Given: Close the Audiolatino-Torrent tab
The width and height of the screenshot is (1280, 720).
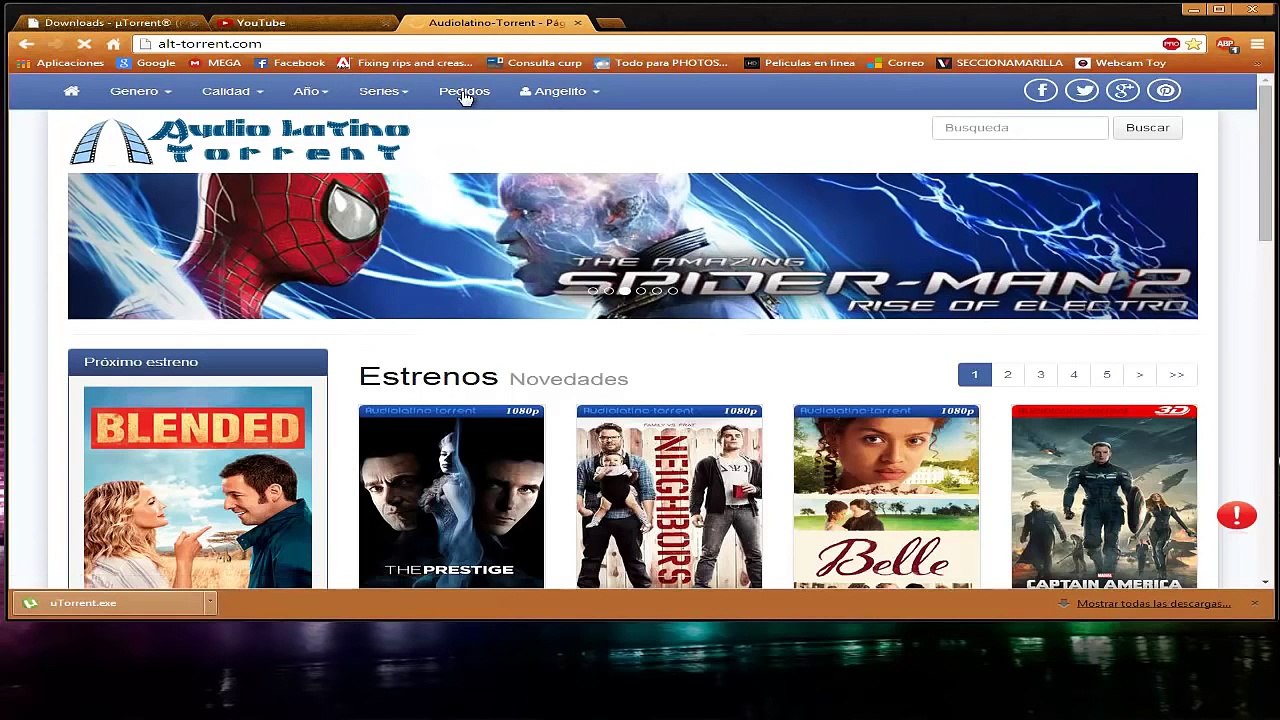Looking at the screenshot, I should [x=578, y=22].
